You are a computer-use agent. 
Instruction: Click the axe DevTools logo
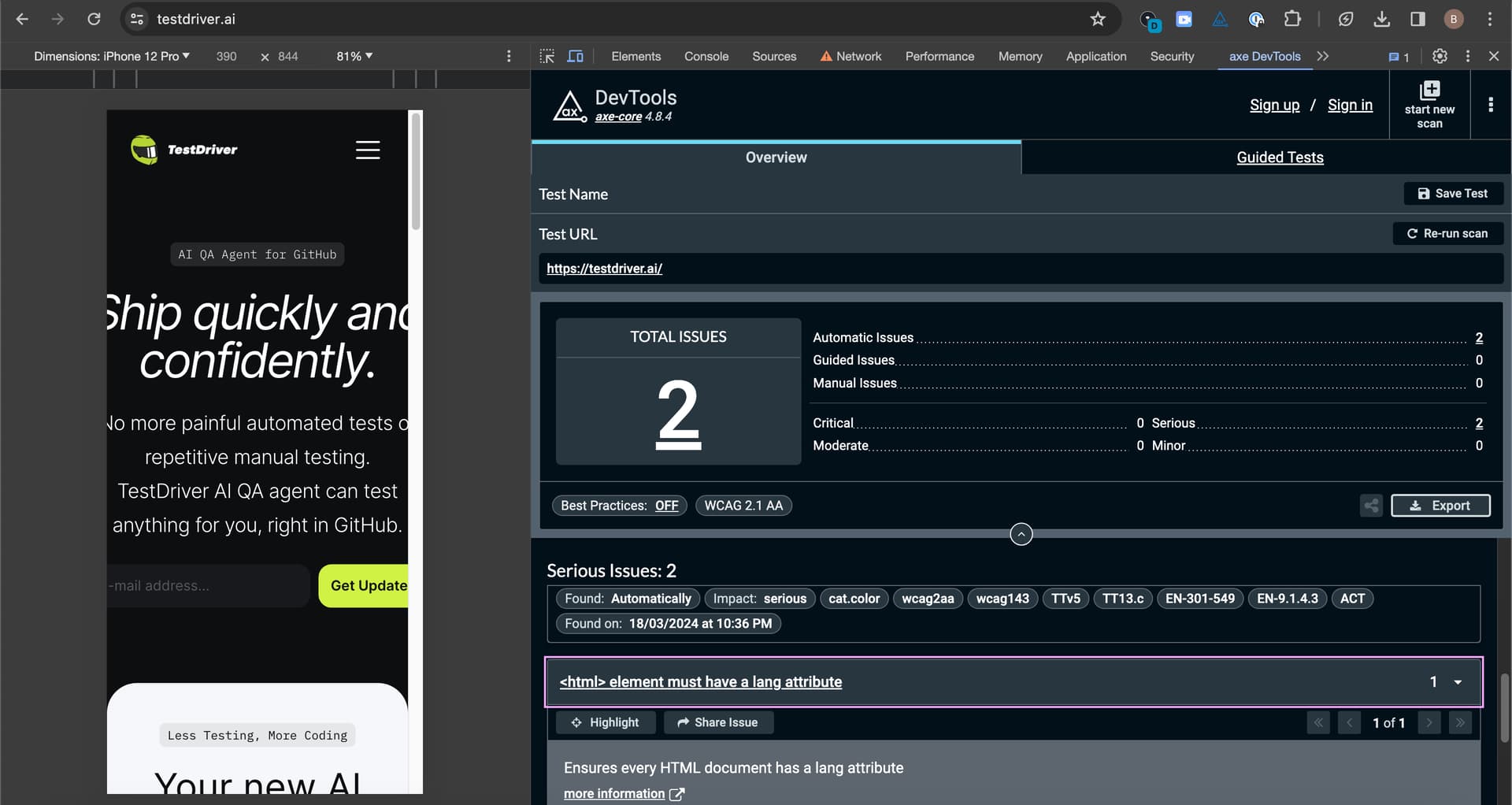[569, 106]
